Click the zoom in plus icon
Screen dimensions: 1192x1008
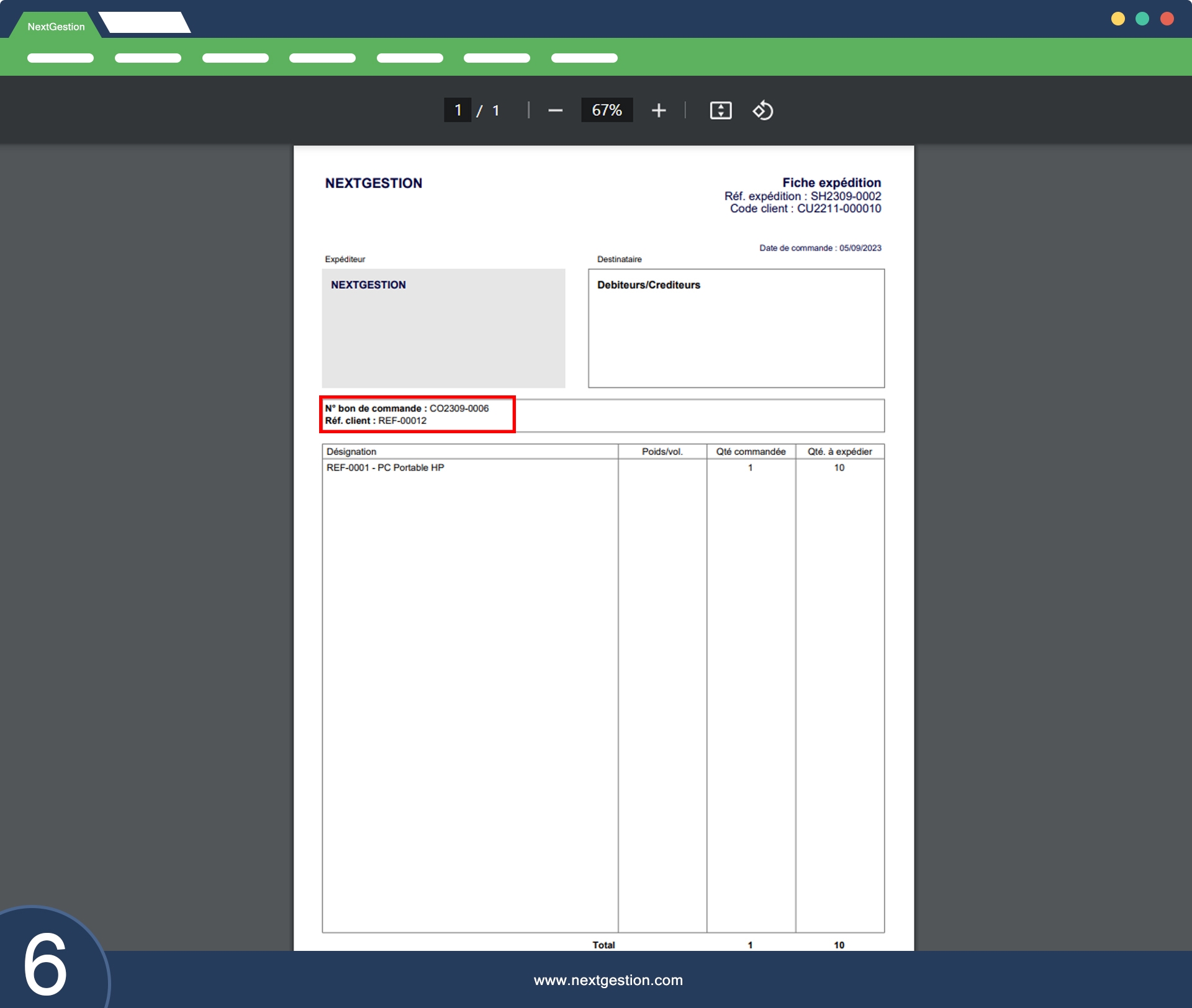[x=659, y=110]
